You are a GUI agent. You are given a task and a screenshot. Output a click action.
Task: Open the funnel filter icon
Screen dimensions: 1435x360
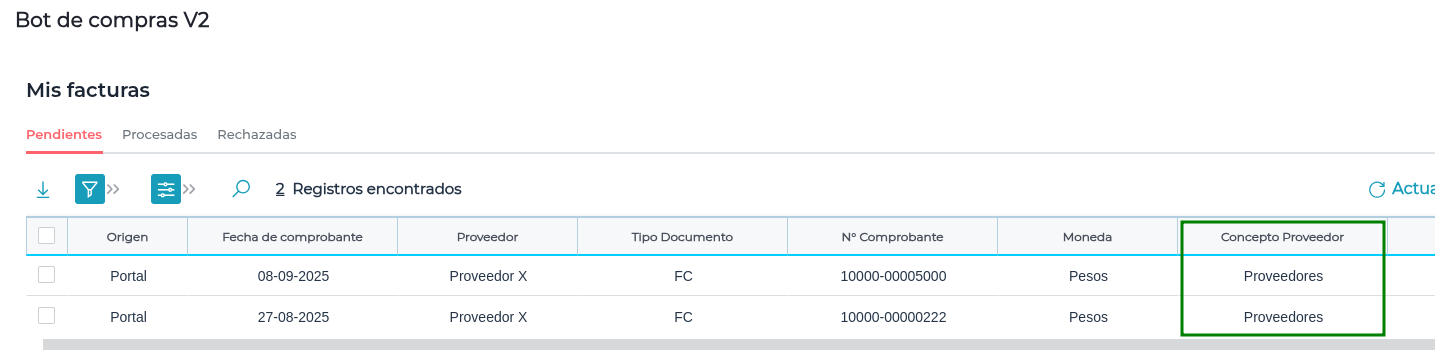pos(90,189)
